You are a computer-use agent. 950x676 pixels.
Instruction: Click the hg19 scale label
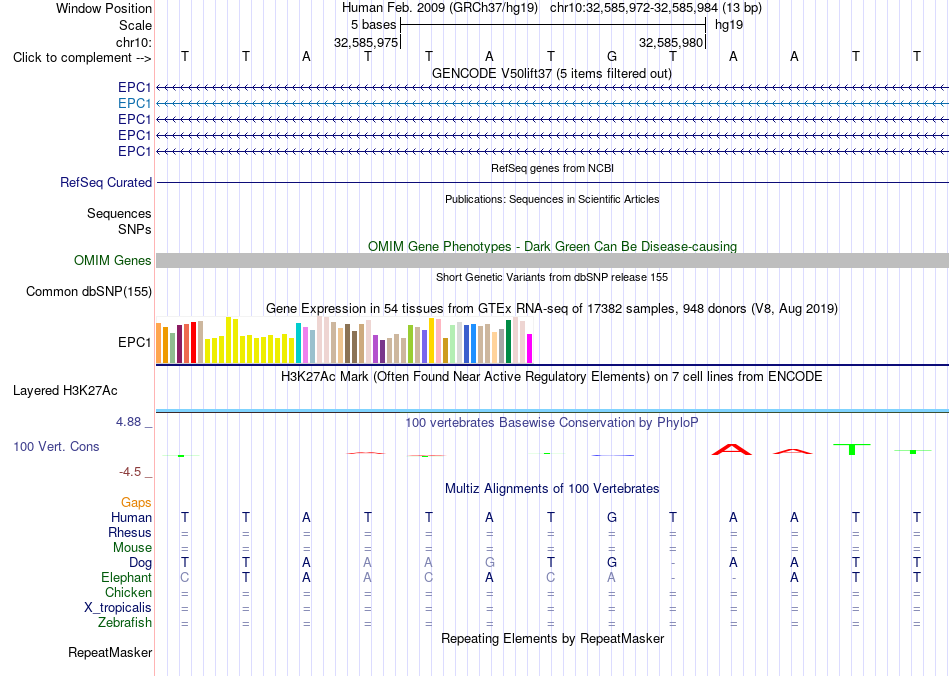pyautogui.click(x=729, y=25)
